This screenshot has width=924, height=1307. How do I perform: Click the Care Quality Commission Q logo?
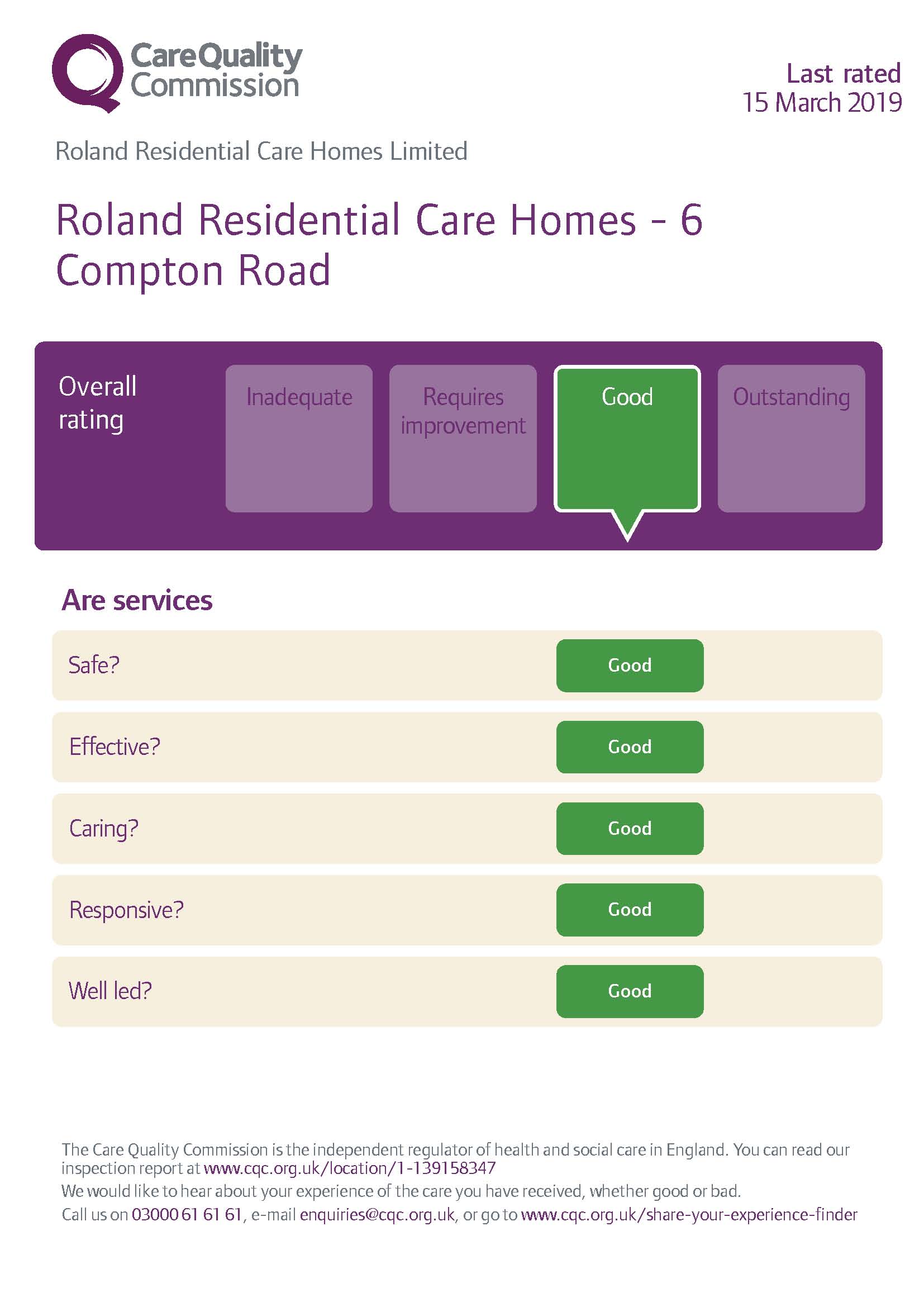pyautogui.click(x=87, y=73)
